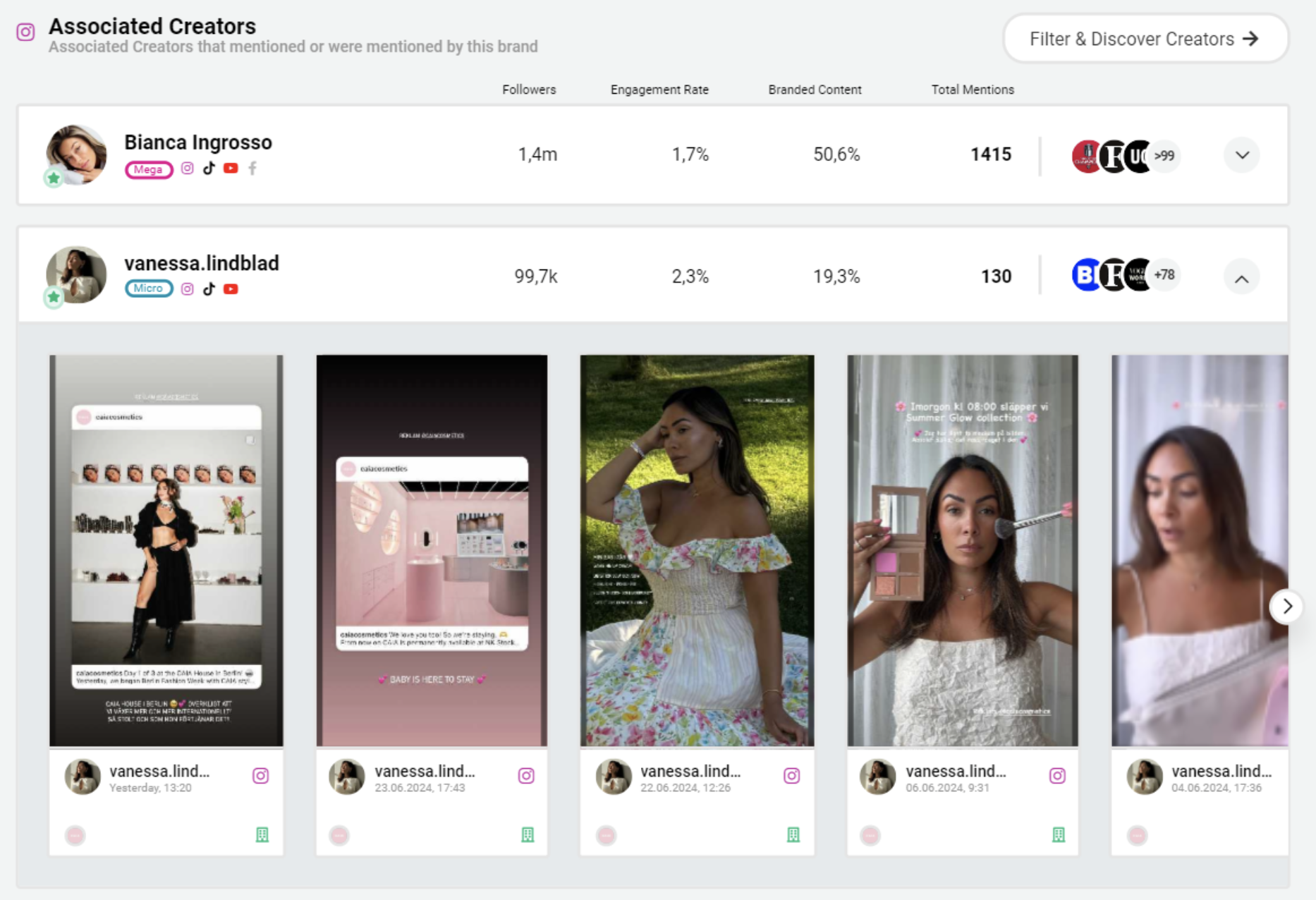Click Bianca Ingrosso's TikTok icon

(x=209, y=169)
